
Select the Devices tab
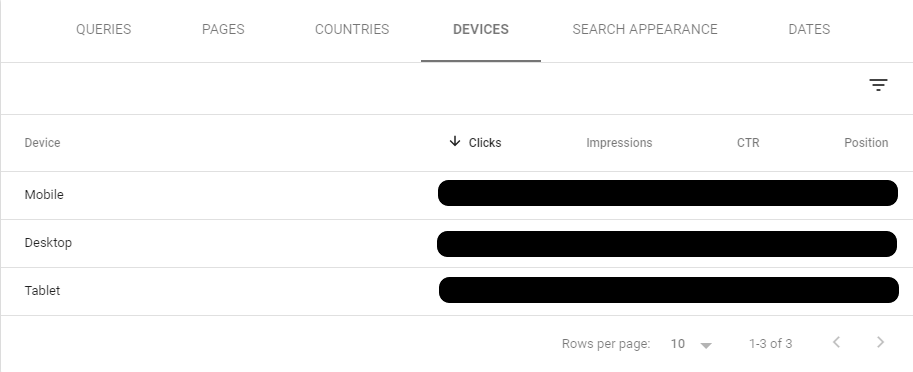coord(481,30)
